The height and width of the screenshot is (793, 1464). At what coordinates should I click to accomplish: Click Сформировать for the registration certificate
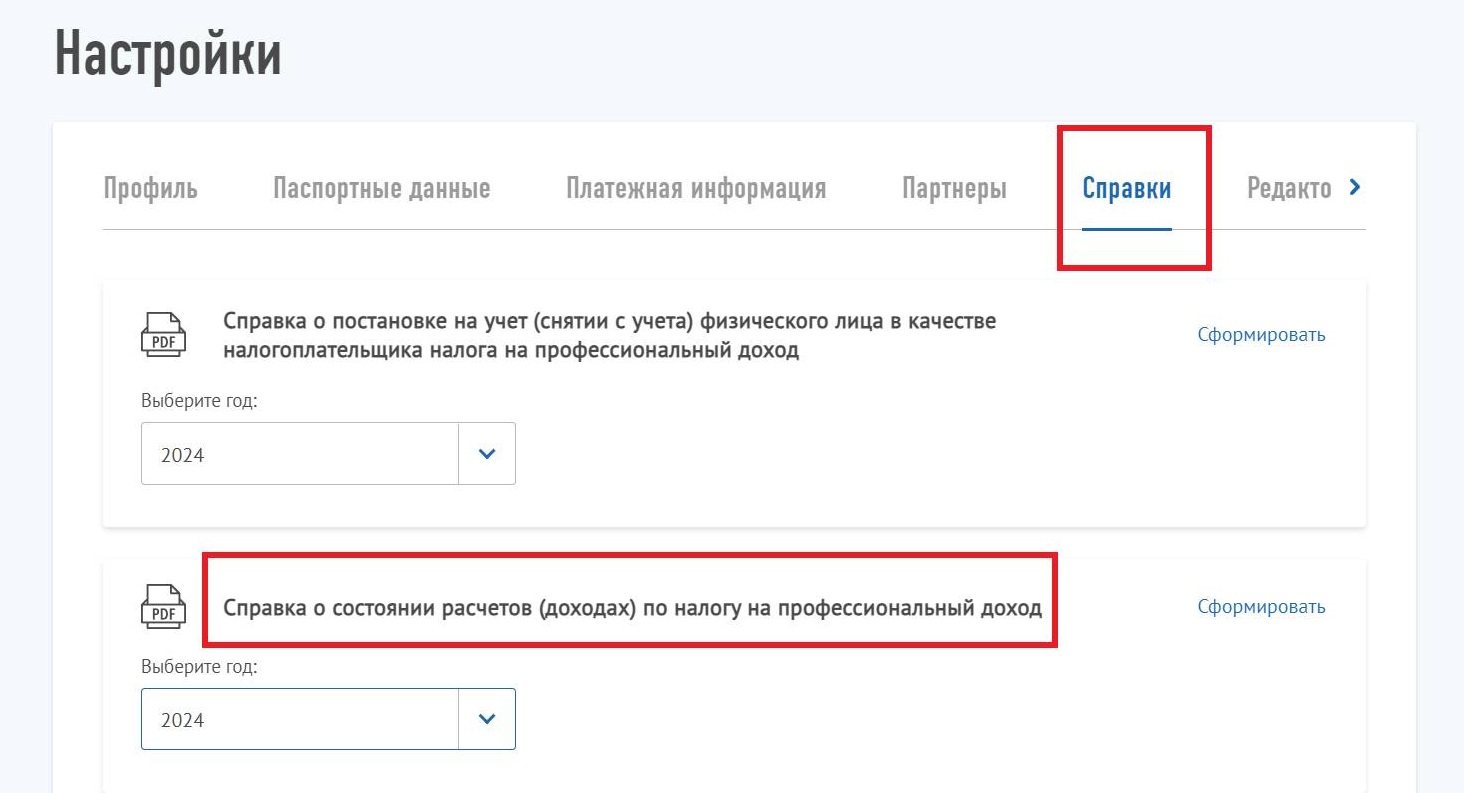pyautogui.click(x=1261, y=335)
